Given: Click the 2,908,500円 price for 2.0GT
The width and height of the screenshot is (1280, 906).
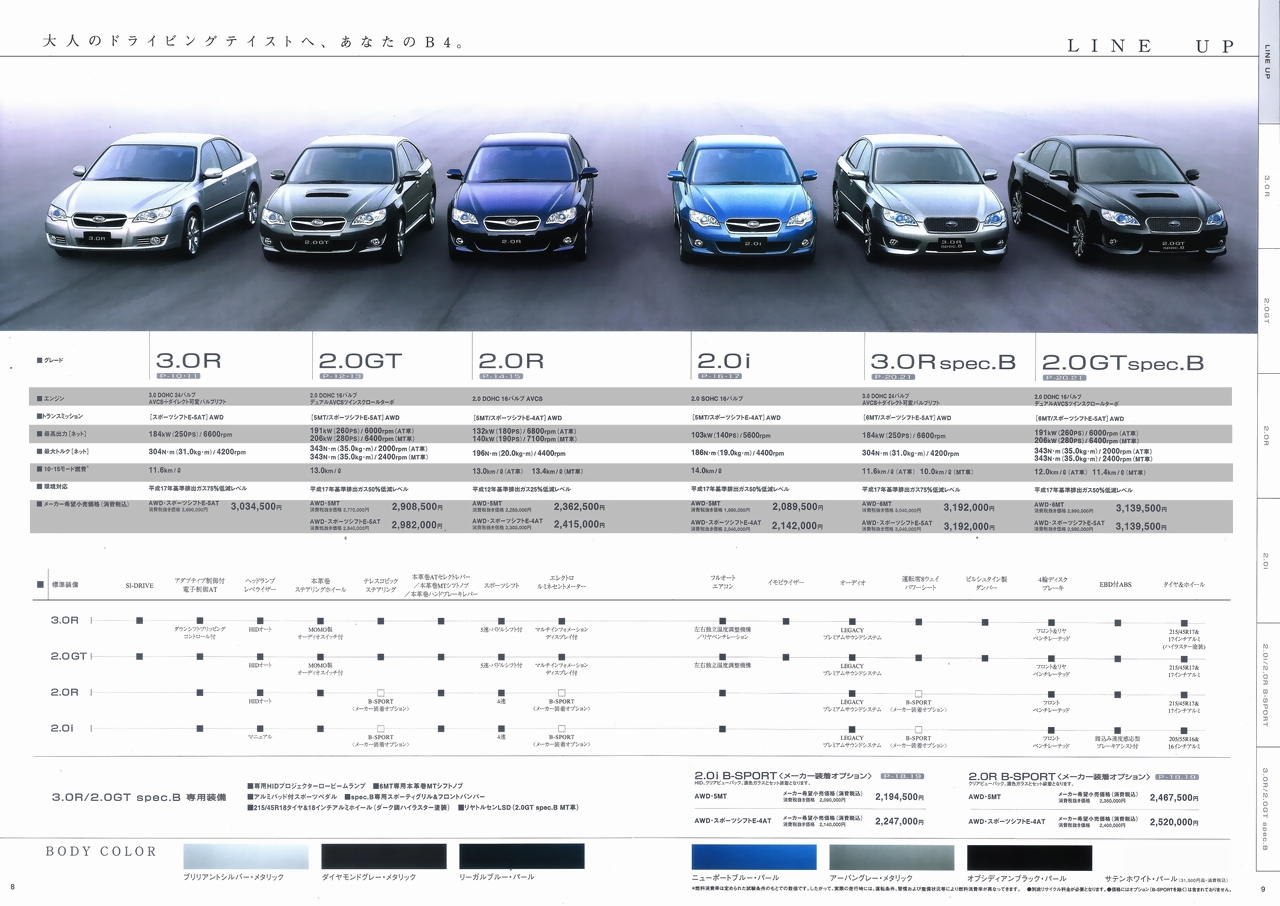Looking at the screenshot, I should [416, 507].
